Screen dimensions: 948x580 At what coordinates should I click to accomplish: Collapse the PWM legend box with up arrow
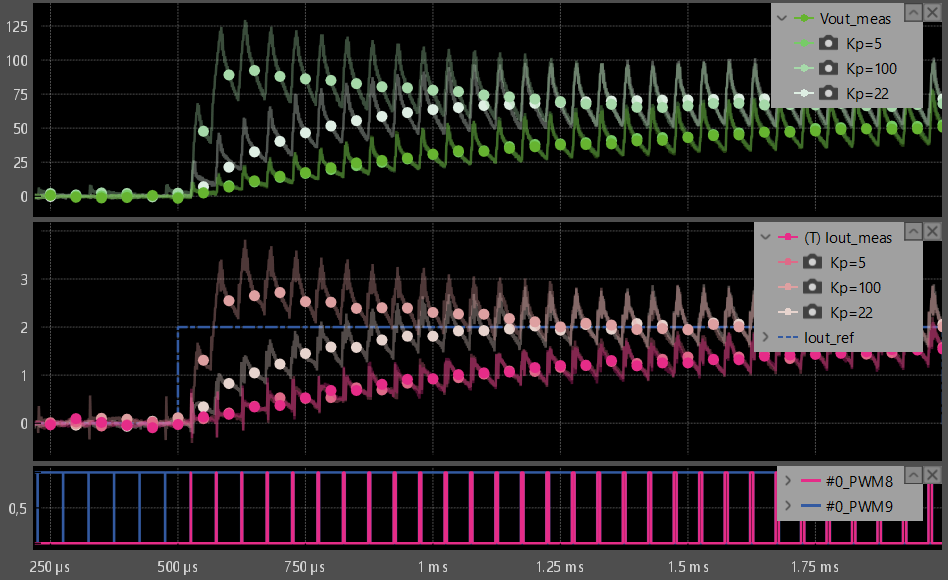[x=913, y=475]
